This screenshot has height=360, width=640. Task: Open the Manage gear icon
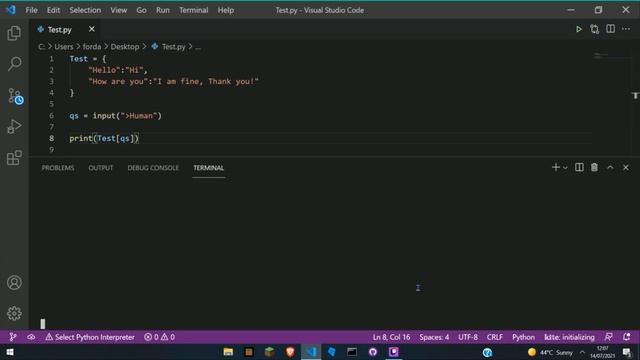(x=14, y=313)
